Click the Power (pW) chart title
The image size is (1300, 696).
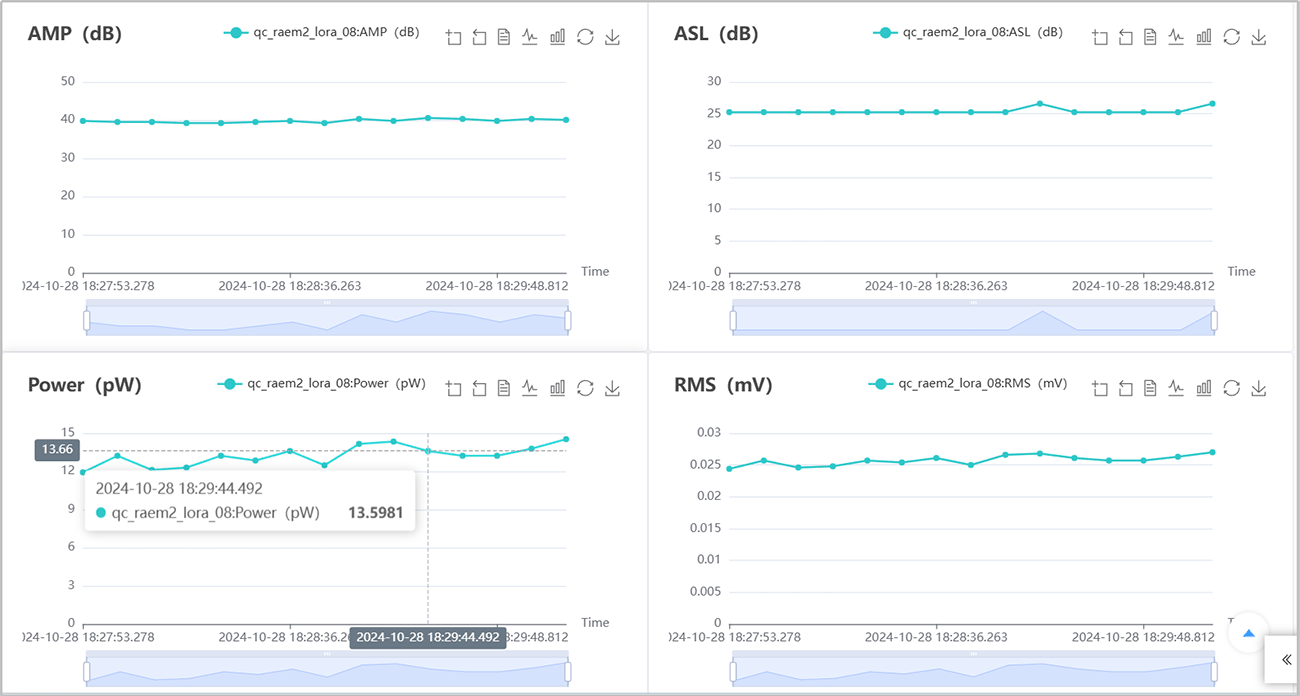coord(85,385)
